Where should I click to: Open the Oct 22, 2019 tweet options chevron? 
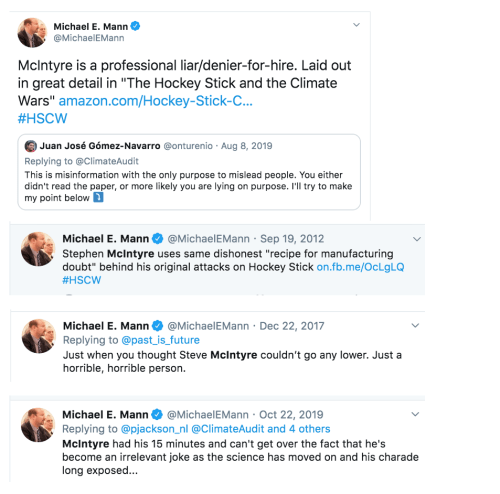point(415,414)
